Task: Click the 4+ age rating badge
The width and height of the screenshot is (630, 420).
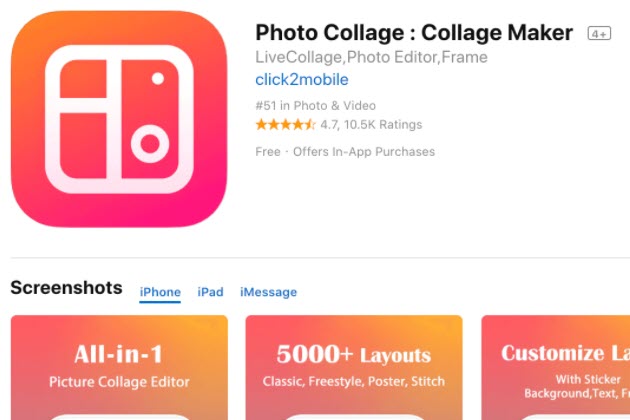Action: 599,33
